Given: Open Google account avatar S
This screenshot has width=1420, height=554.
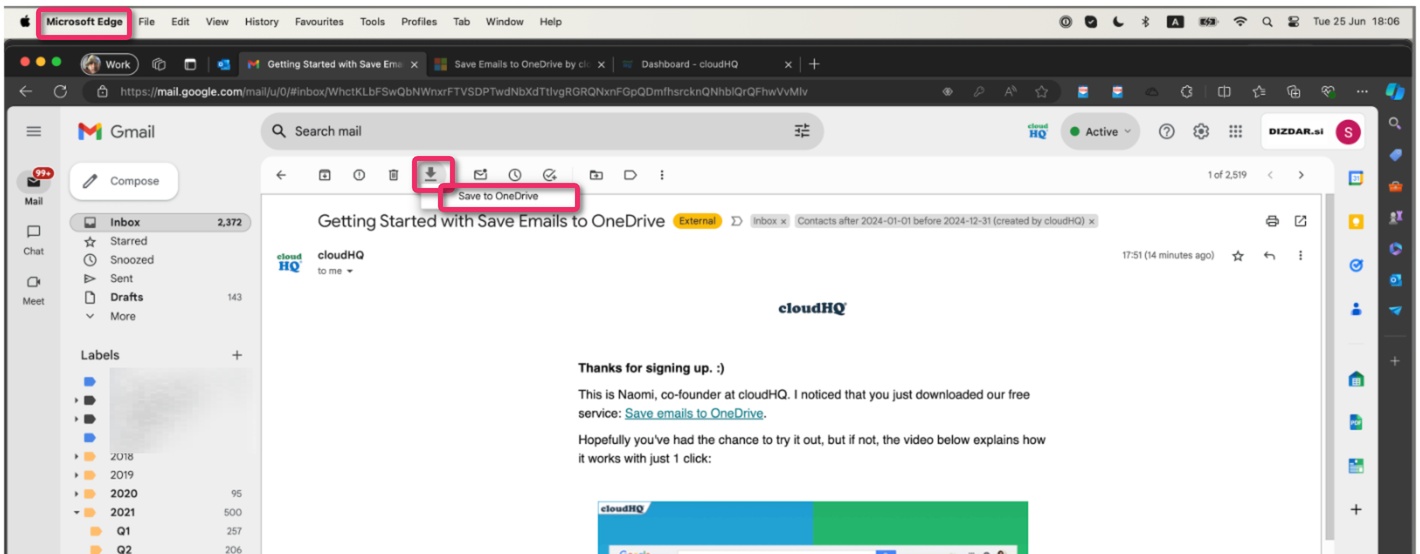Looking at the screenshot, I should click(1348, 131).
